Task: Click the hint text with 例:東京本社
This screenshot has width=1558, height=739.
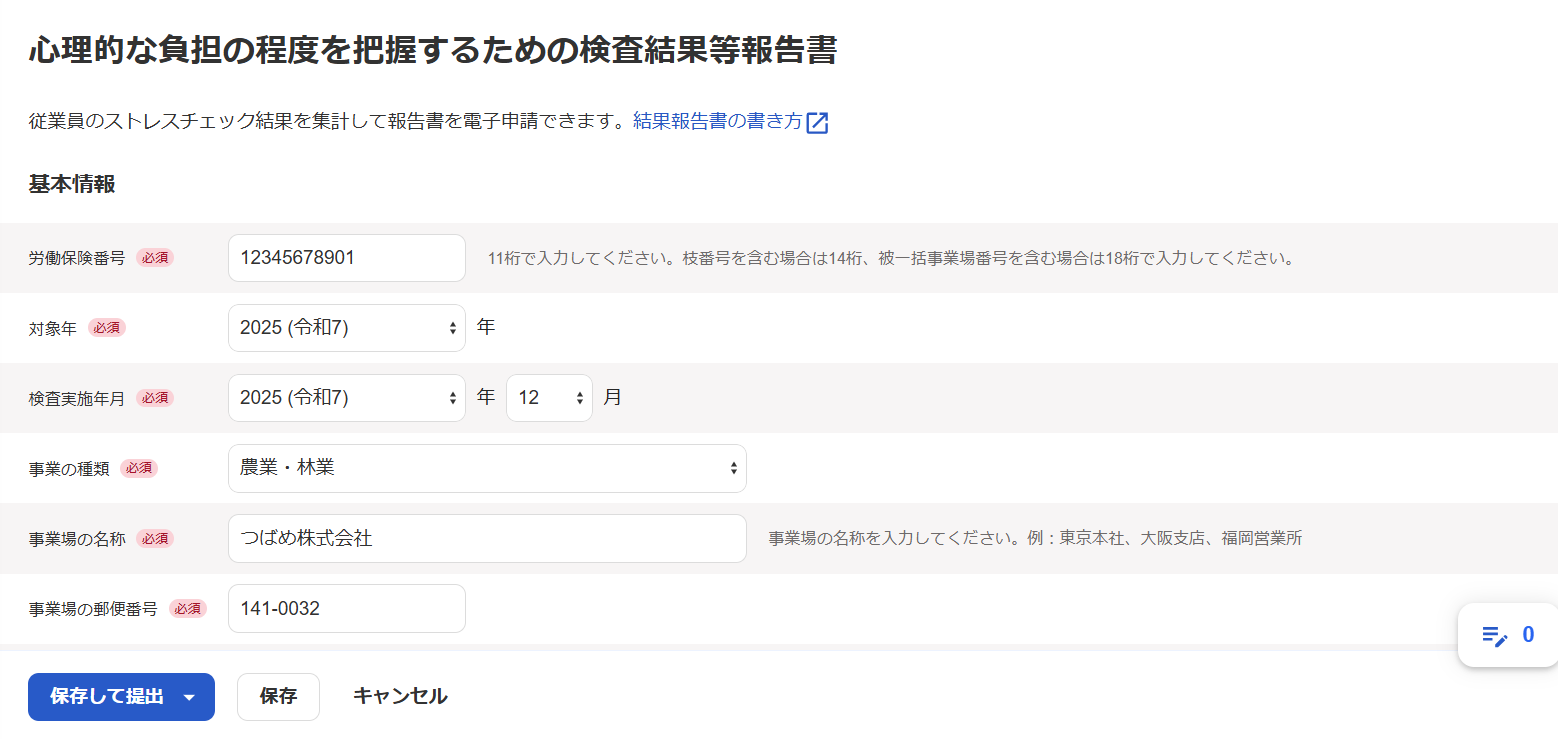Action: [x=1035, y=538]
